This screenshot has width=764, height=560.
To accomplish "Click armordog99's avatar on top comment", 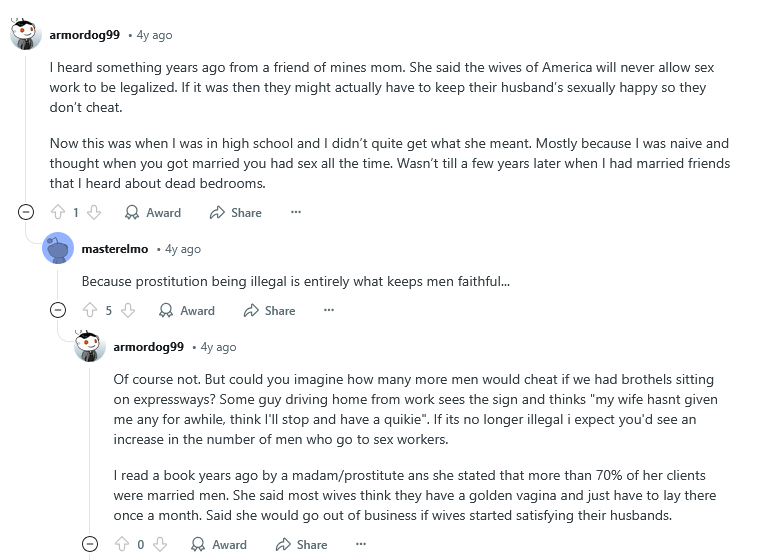I will [26, 34].
